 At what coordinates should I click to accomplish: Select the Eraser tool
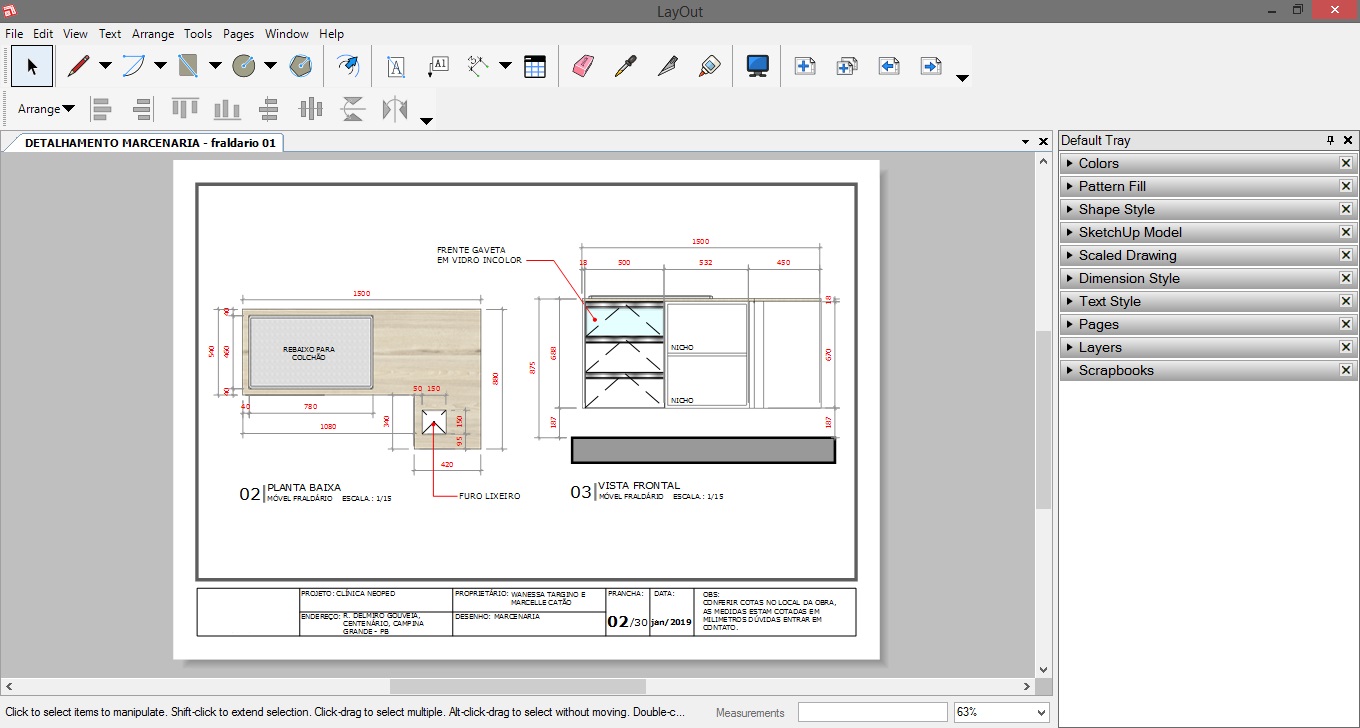(x=584, y=65)
